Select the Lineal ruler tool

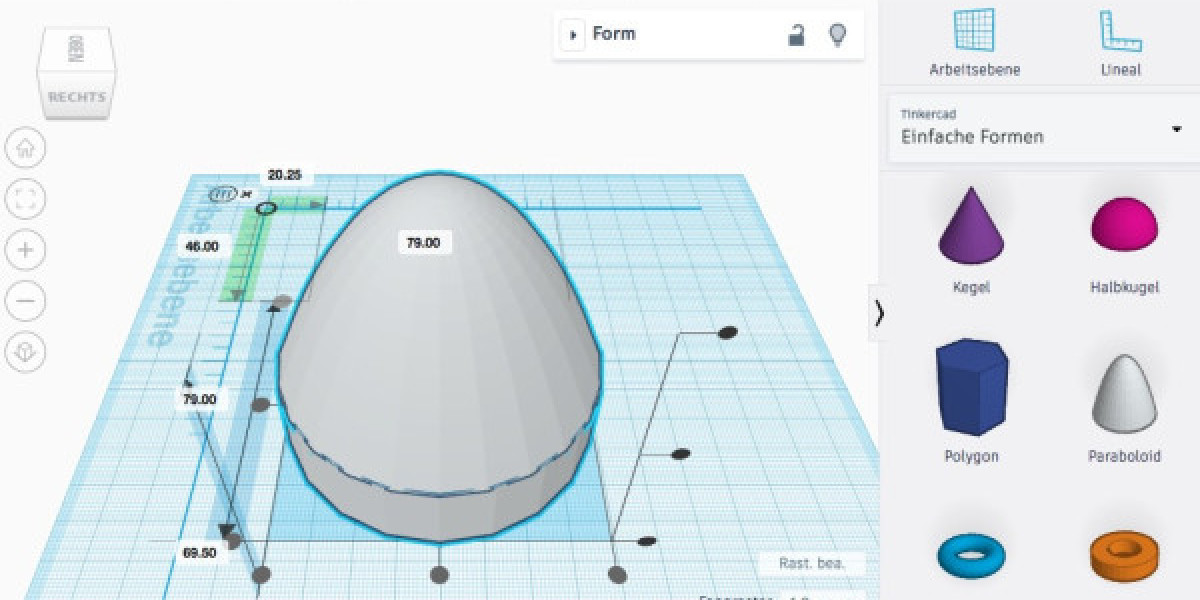(x=1120, y=43)
